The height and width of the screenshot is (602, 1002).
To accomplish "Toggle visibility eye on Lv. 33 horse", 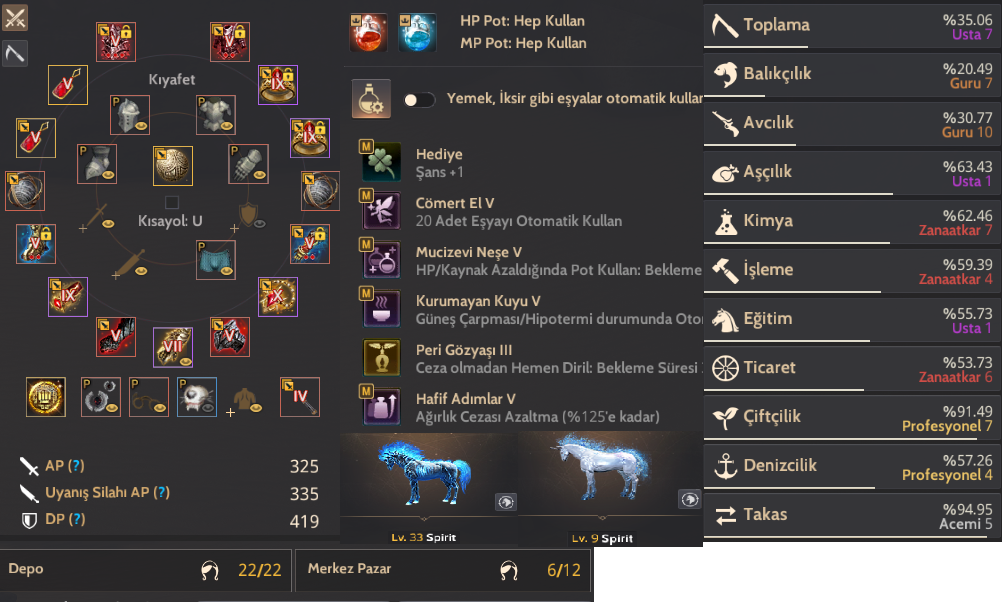I will click(x=505, y=502).
